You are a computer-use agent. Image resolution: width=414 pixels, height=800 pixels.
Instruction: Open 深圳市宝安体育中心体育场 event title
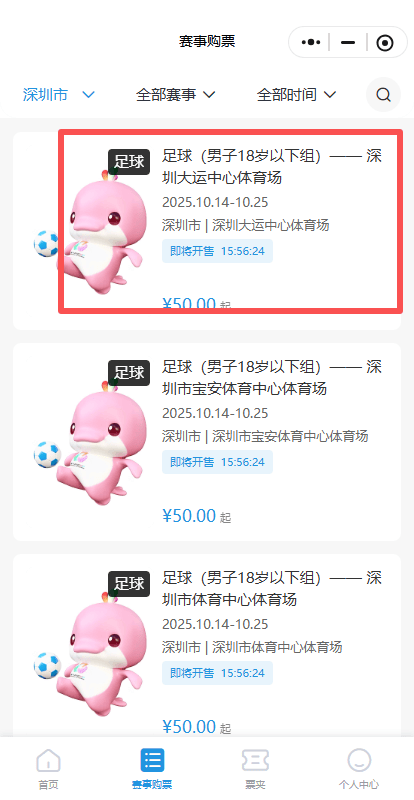pos(272,378)
